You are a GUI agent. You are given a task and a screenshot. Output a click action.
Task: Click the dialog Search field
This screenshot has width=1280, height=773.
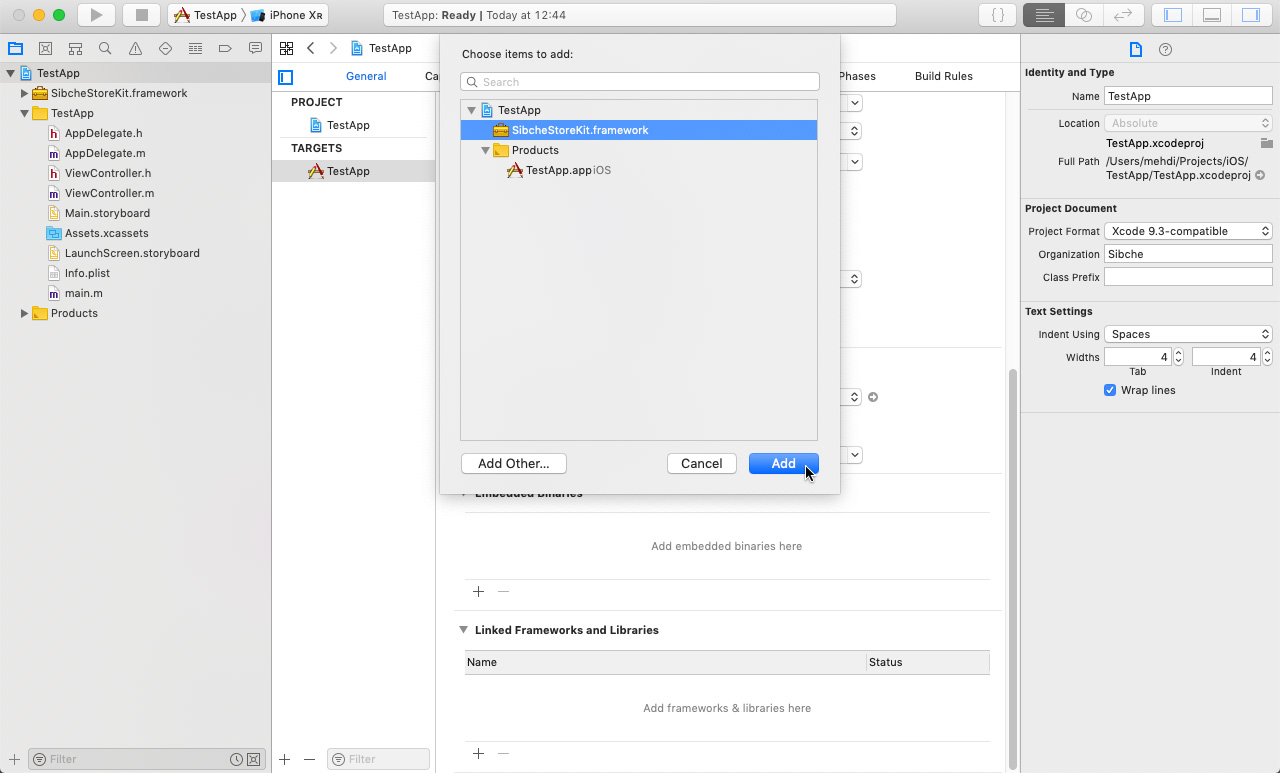coord(640,82)
